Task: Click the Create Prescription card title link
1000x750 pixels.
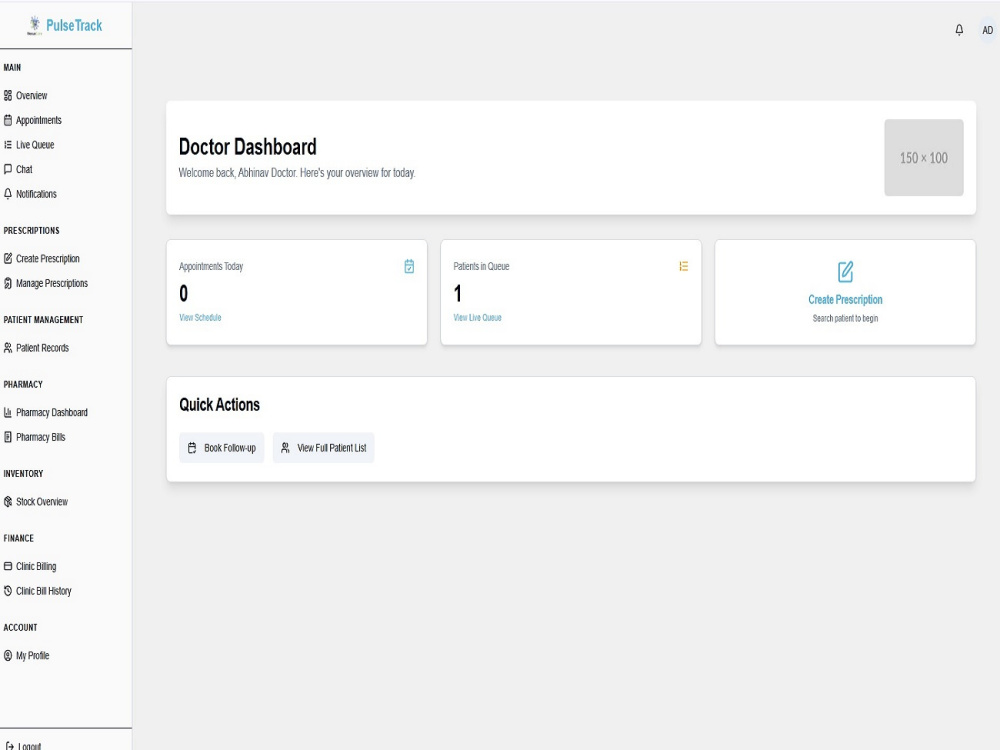Action: 845,300
